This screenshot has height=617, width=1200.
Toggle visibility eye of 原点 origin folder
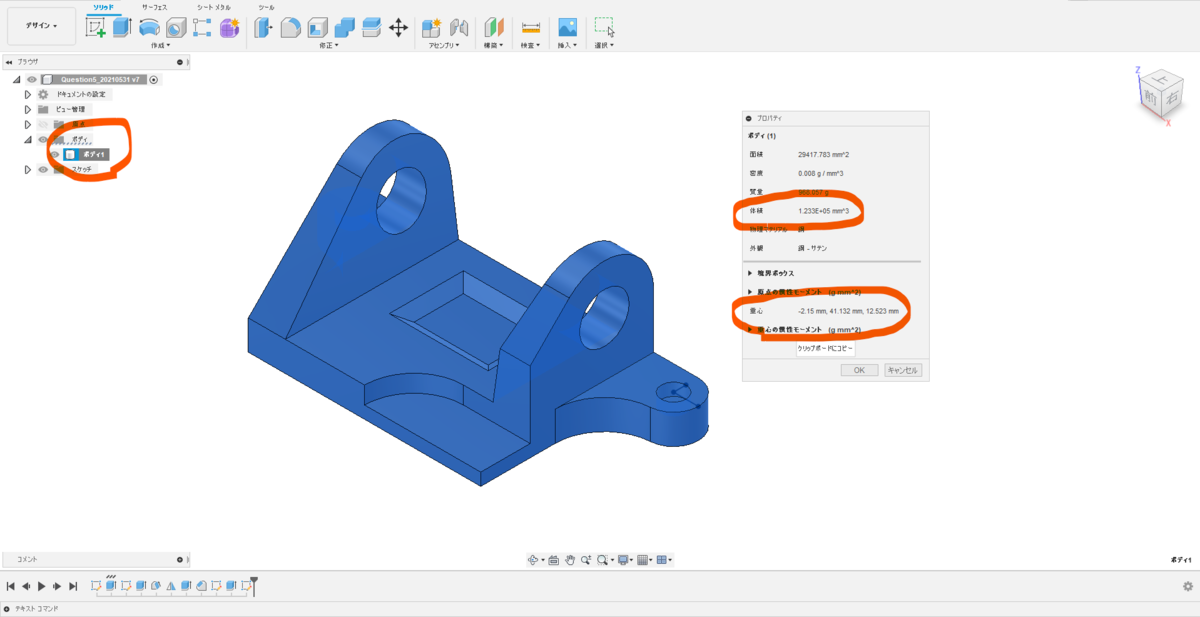tap(43, 124)
